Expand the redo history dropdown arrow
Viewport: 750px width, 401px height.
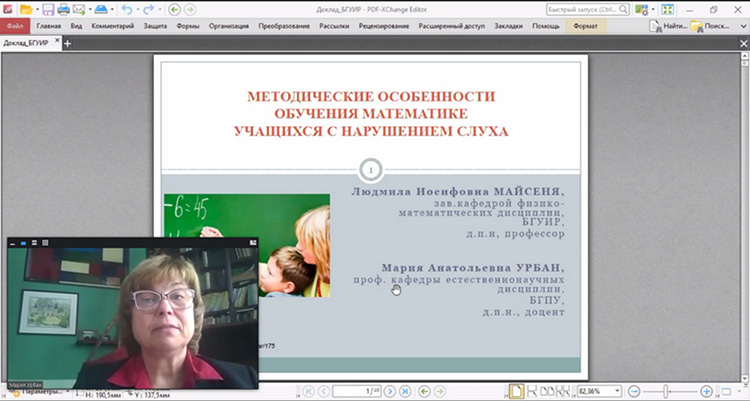pyautogui.click(x=160, y=9)
